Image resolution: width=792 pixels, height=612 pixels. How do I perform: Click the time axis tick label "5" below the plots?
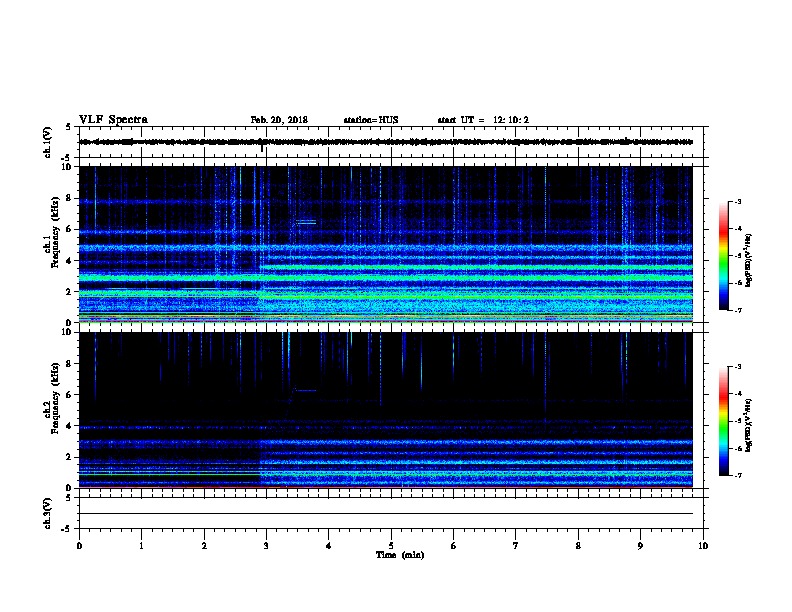tap(391, 545)
